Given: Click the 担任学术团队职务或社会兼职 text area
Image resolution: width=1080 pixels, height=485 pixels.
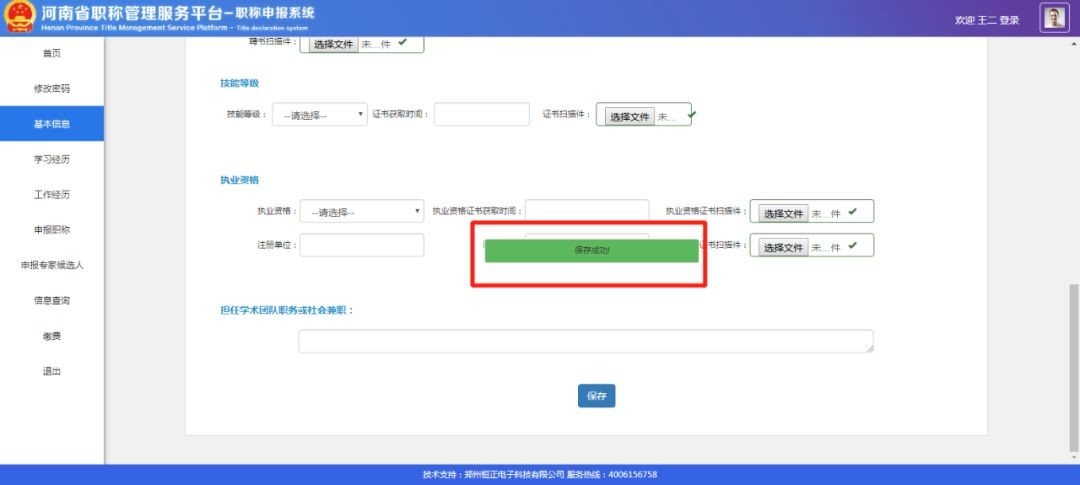Looking at the screenshot, I should pos(586,341).
